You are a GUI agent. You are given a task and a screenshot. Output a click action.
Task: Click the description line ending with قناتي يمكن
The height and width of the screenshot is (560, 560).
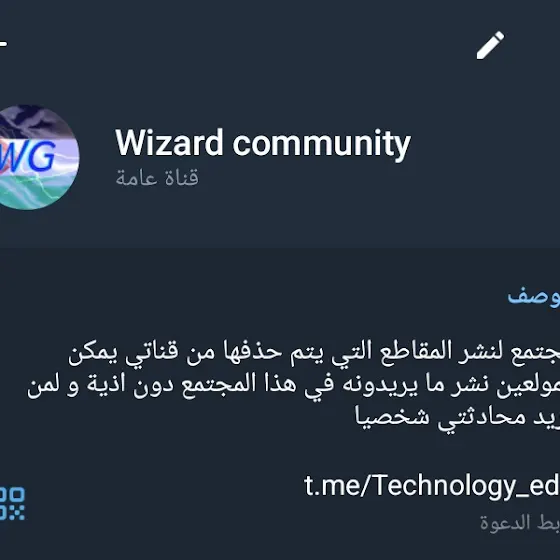point(314,353)
